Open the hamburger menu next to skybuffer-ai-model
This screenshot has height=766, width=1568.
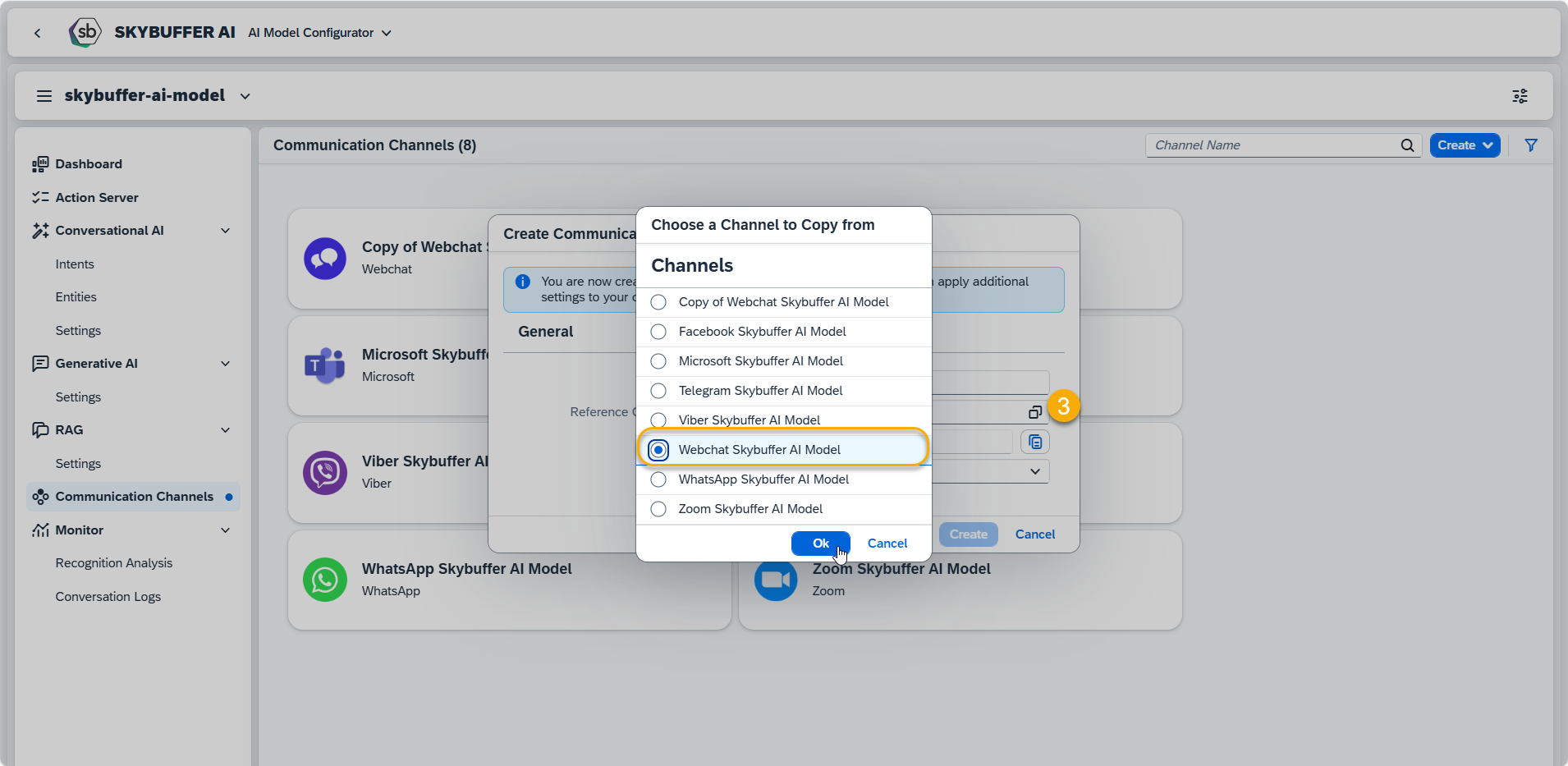(x=44, y=96)
